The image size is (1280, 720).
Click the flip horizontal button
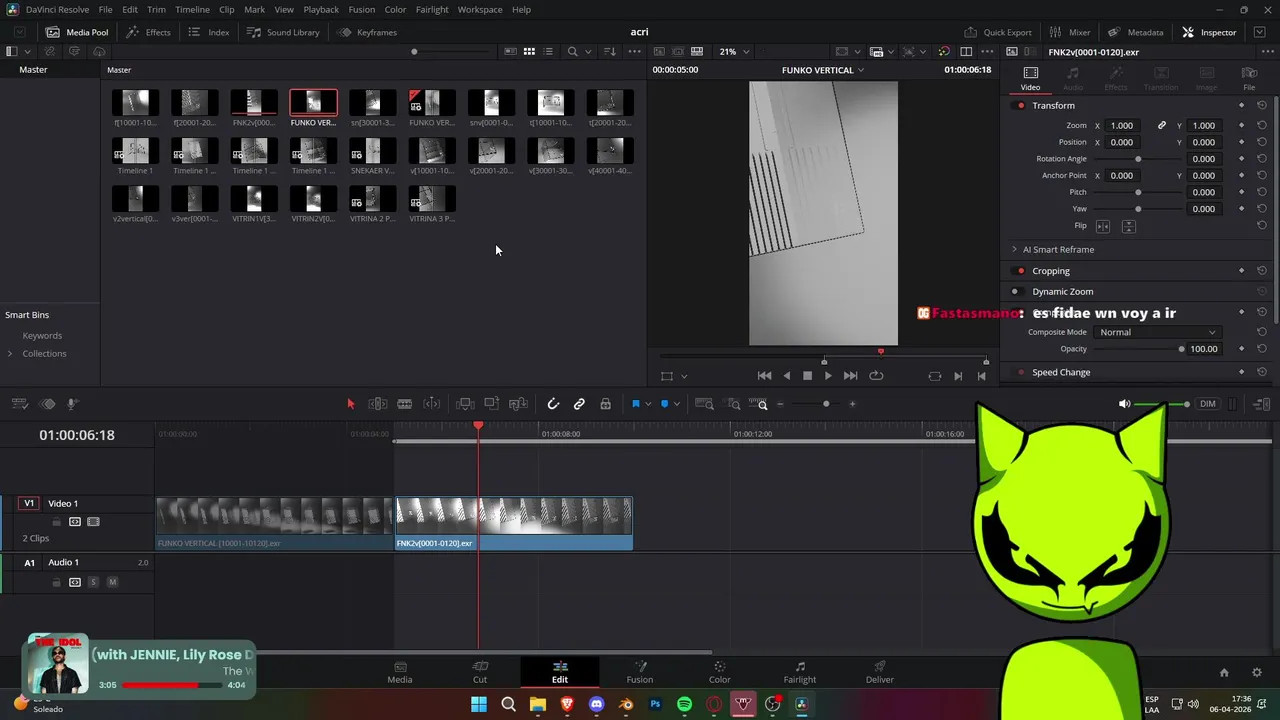pyautogui.click(x=1103, y=226)
